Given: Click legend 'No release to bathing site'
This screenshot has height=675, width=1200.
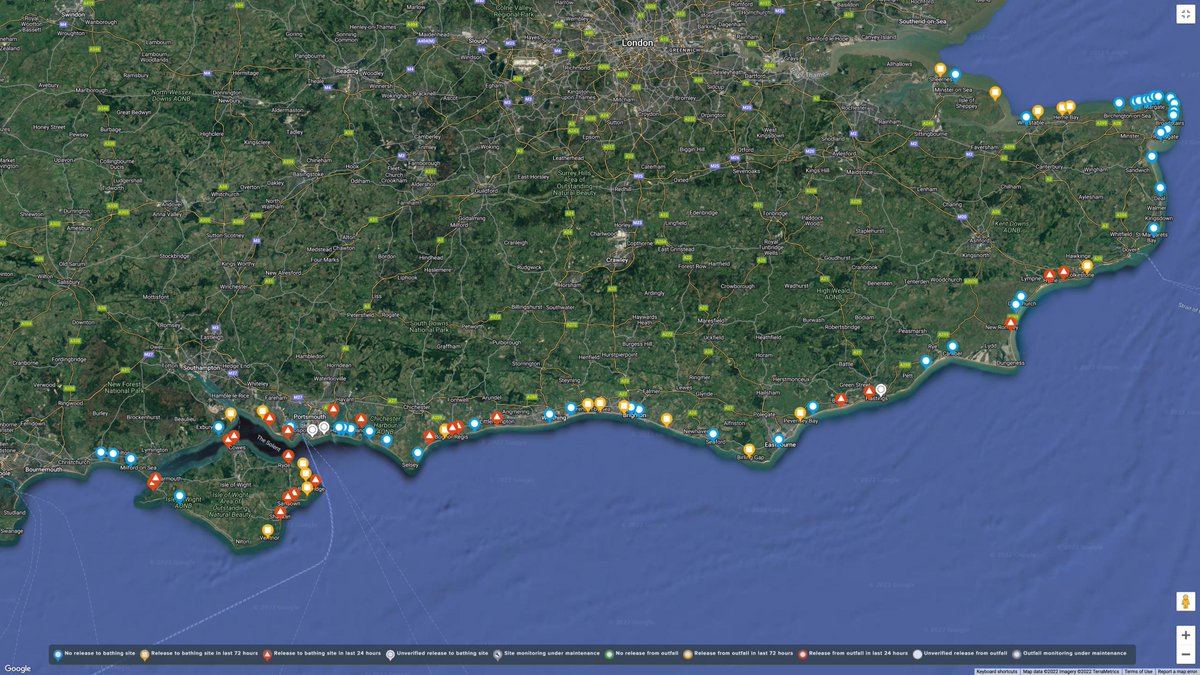Looking at the screenshot, I should click(95, 653).
